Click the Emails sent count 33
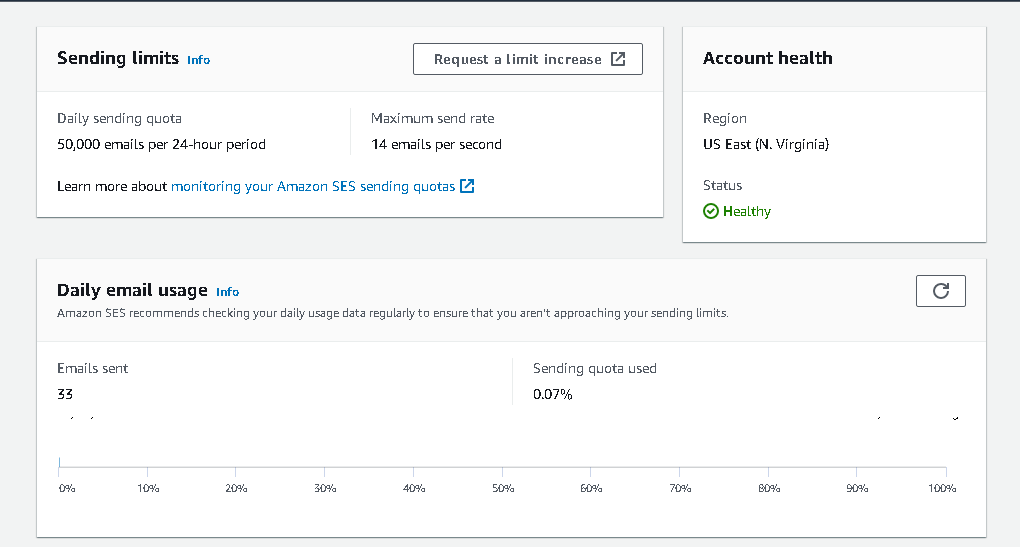Viewport: 1020px width, 547px height. pyautogui.click(x=65, y=394)
